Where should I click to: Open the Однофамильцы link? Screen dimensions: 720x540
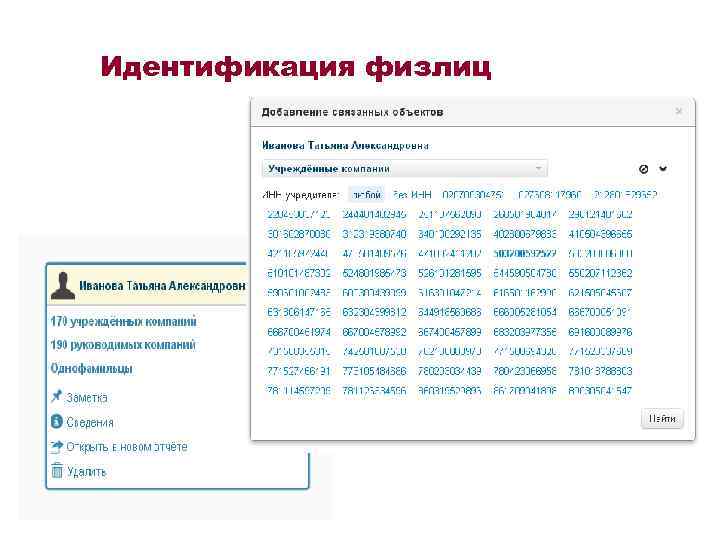click(92, 369)
